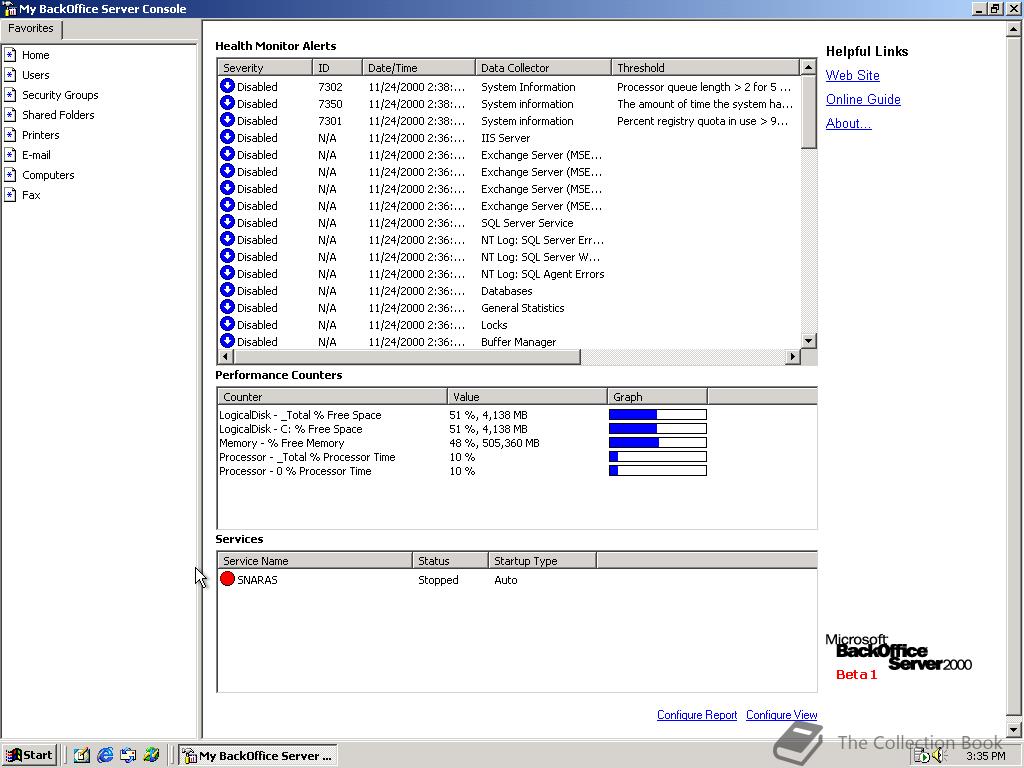Image resolution: width=1024 pixels, height=768 pixels.
Task: Click the Value column header
Action: click(527, 397)
